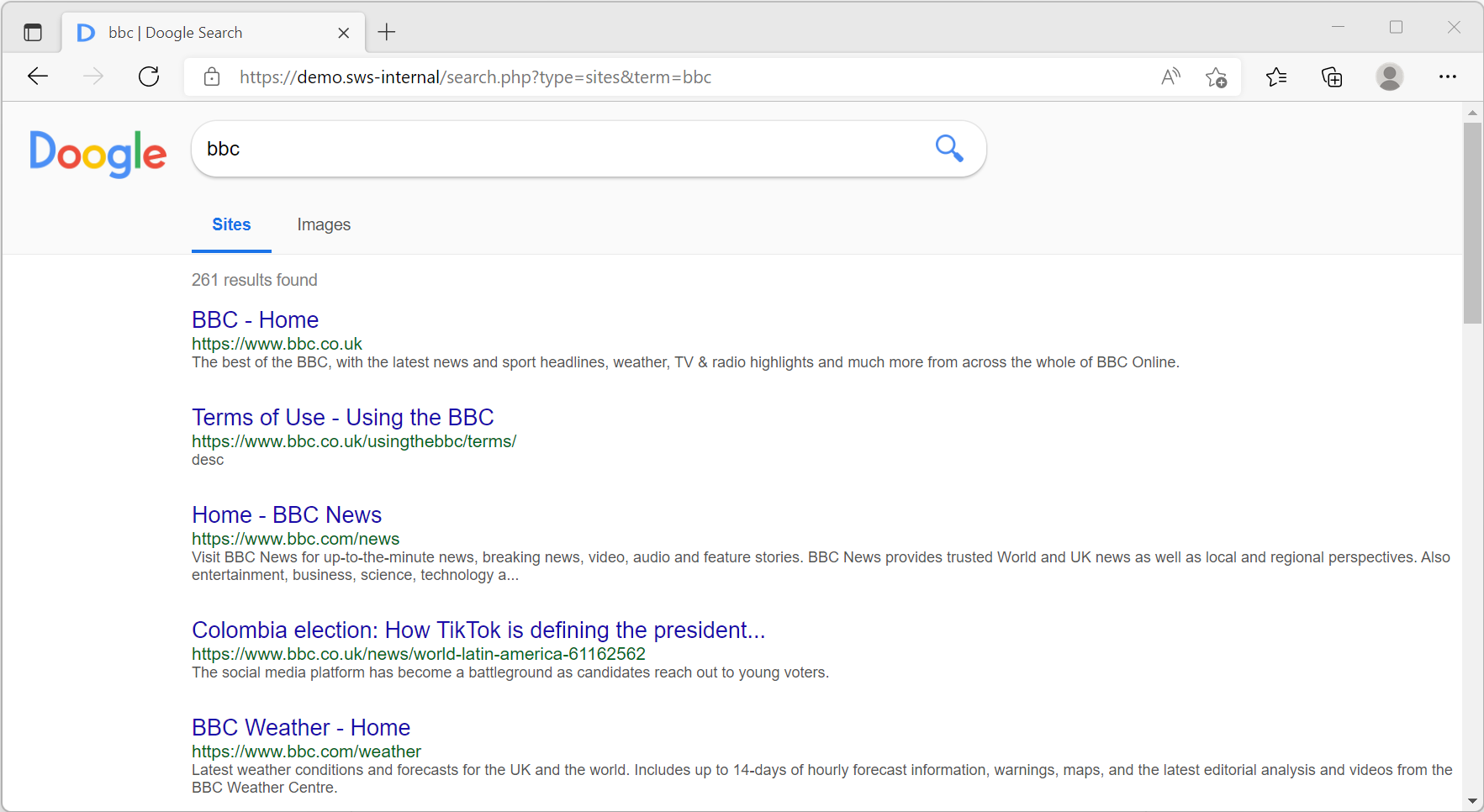
Task: Go back to the previous page
Action: tap(38, 76)
